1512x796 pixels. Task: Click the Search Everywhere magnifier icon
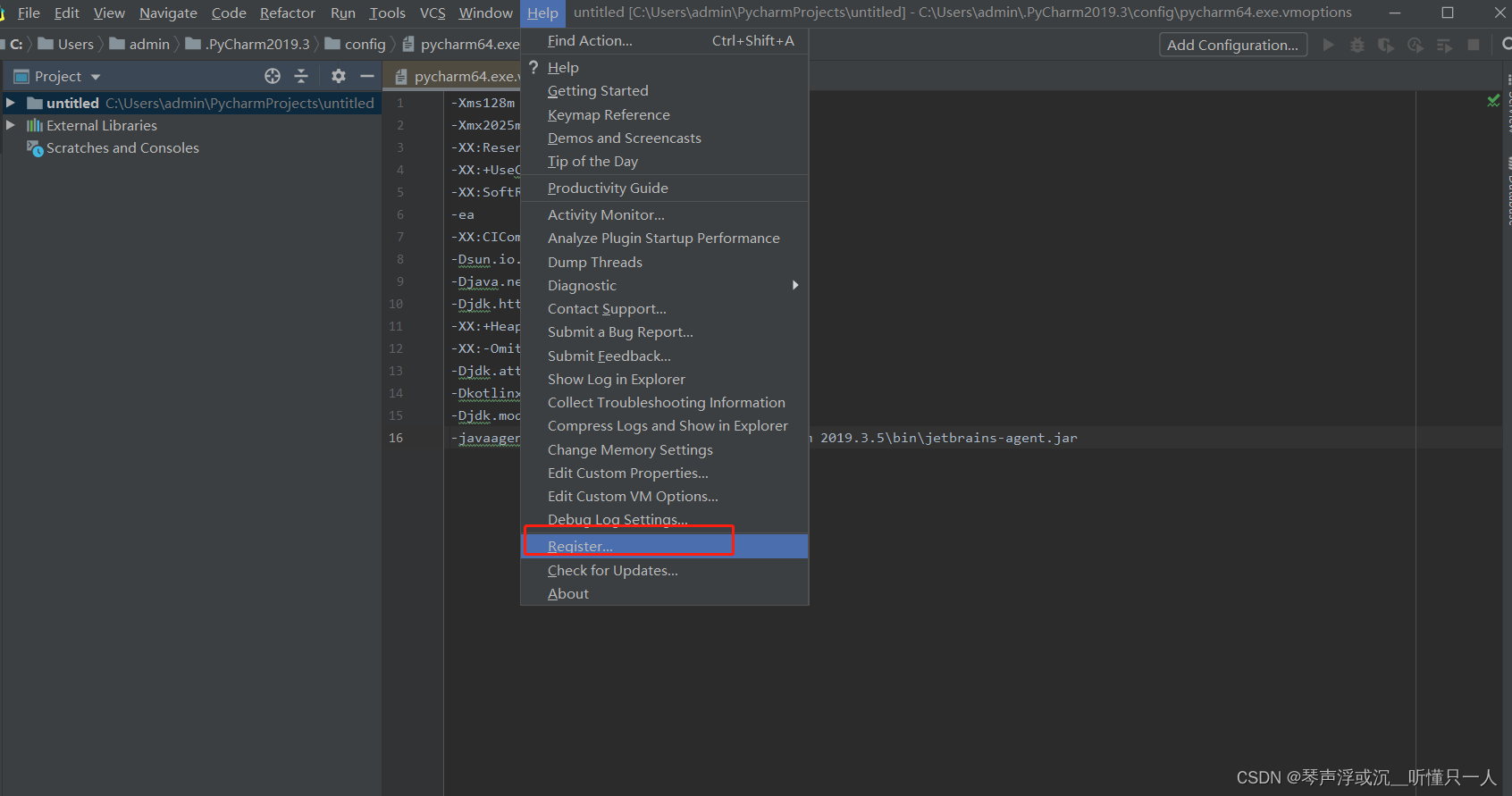(1506, 44)
